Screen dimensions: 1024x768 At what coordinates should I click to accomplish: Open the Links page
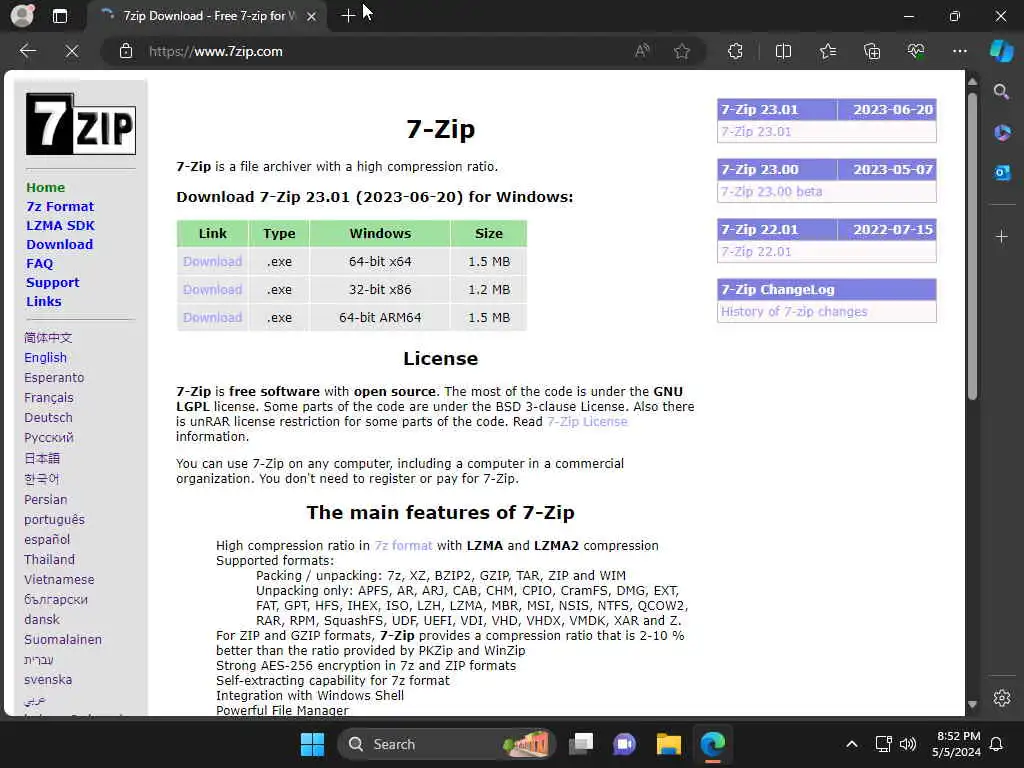(x=44, y=301)
